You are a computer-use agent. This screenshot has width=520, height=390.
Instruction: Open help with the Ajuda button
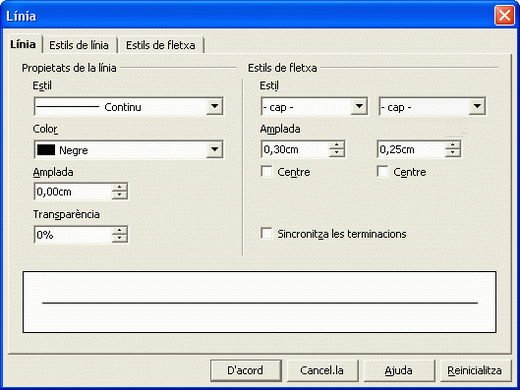click(399, 370)
